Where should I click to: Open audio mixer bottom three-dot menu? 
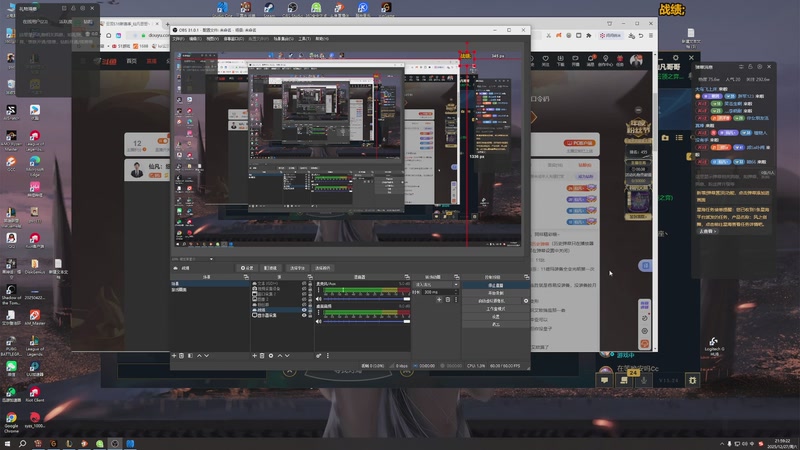[x=328, y=356]
